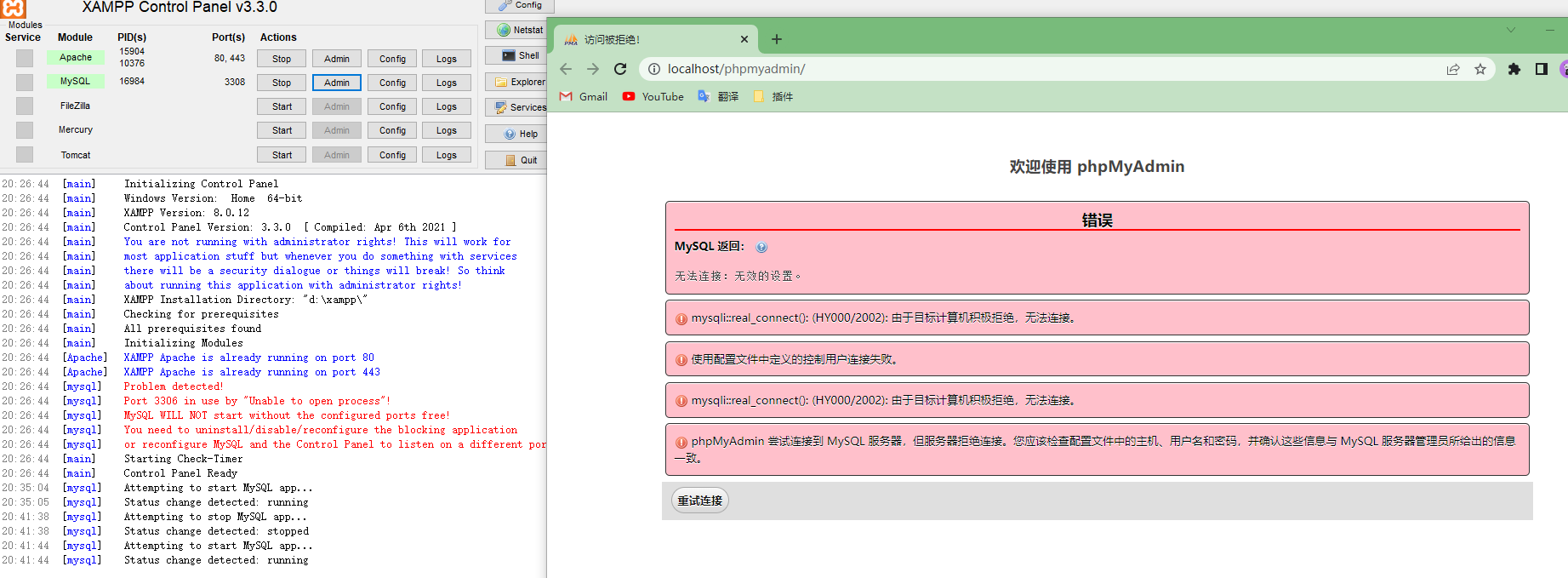Start the Tomcat module
This screenshot has height=578, width=1568.
click(282, 155)
